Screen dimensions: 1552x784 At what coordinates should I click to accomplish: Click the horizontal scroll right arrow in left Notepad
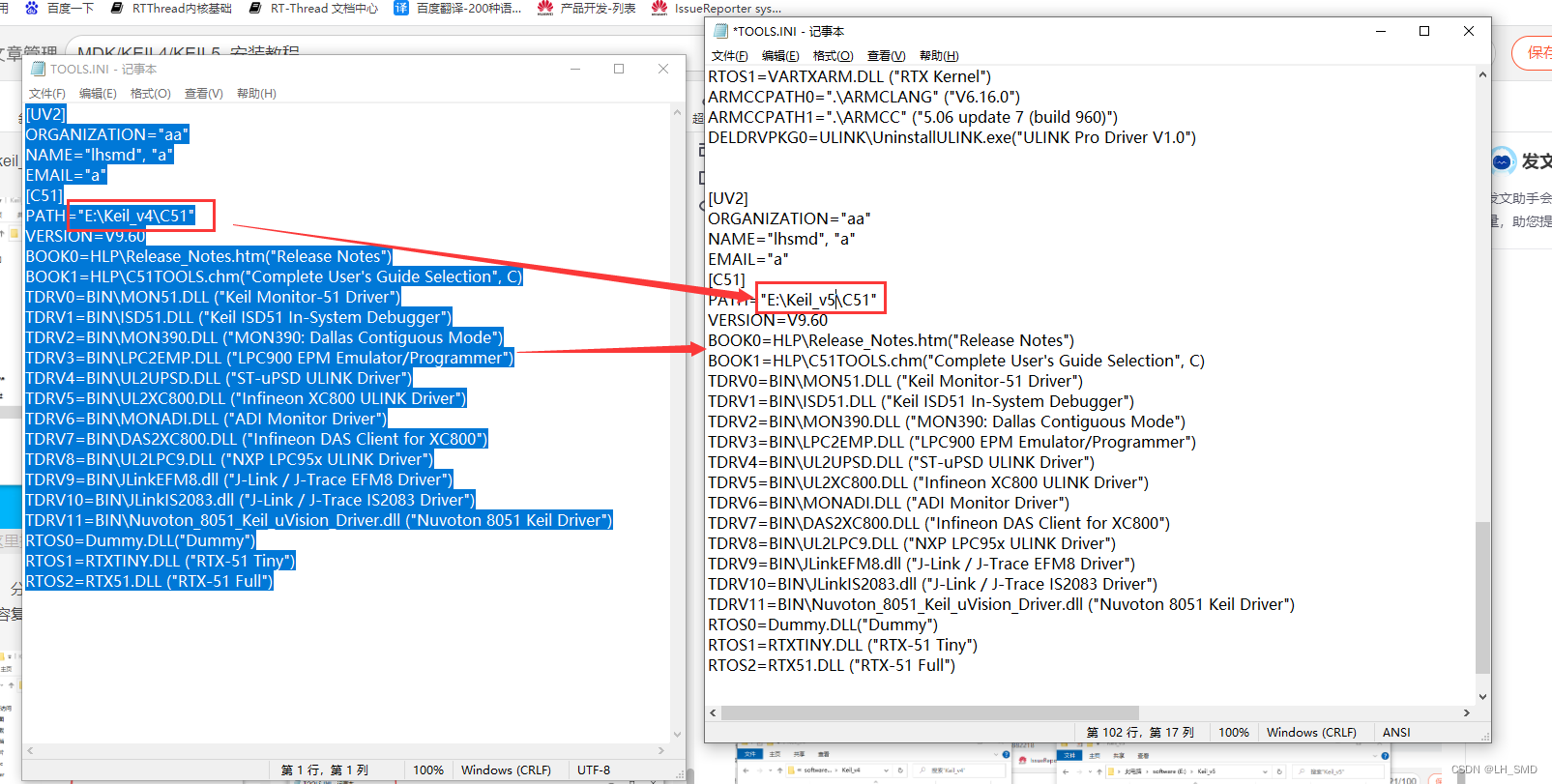tap(661, 750)
